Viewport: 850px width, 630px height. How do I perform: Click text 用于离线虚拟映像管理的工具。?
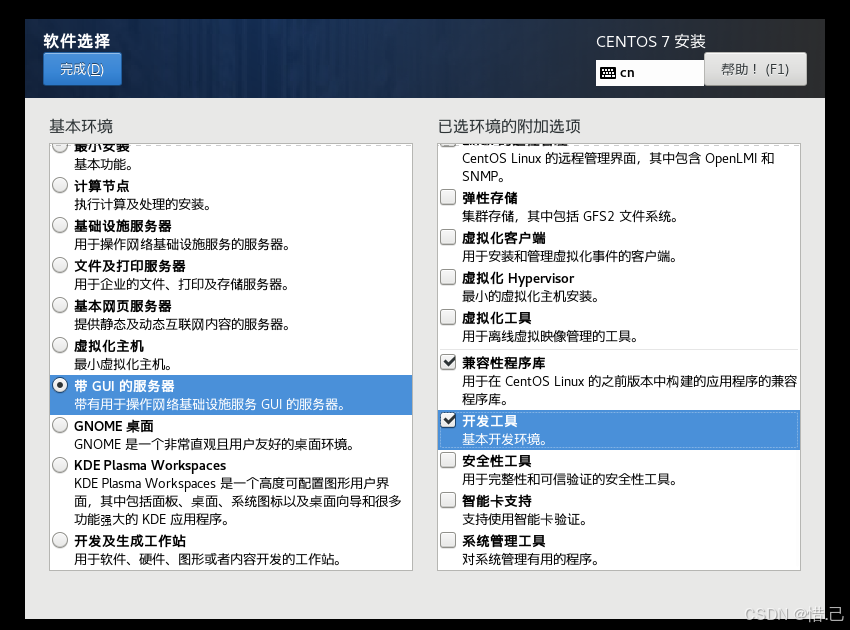550,337
